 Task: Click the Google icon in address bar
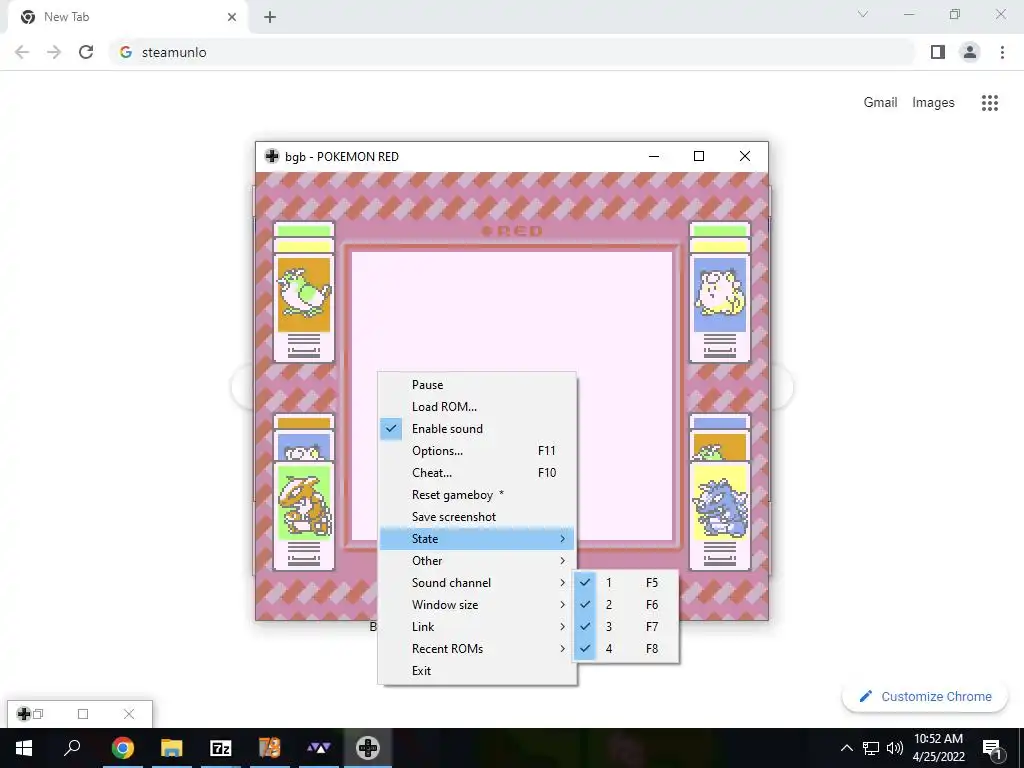(x=126, y=52)
